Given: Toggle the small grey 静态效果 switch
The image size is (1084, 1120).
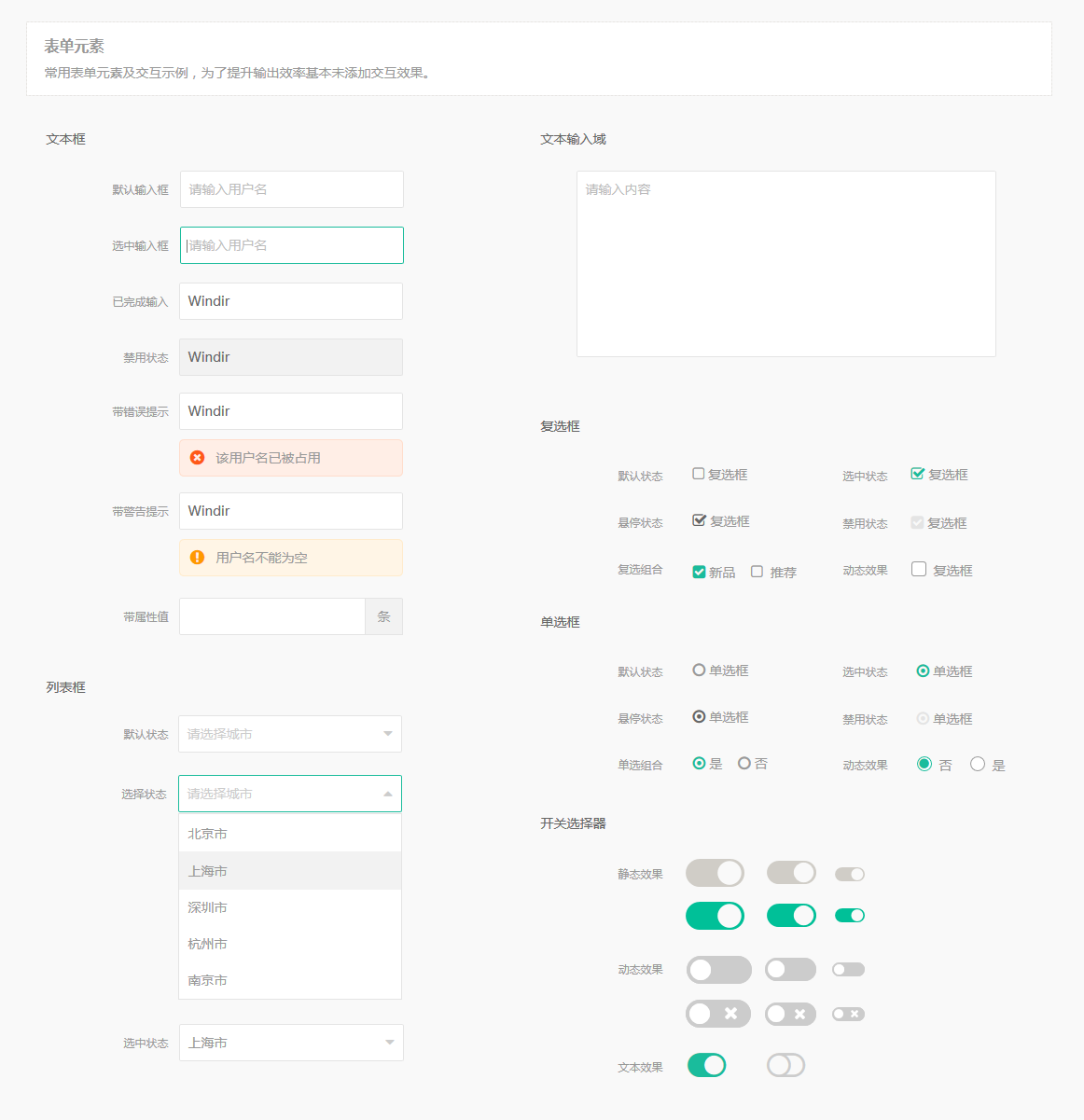Looking at the screenshot, I should 850,874.
